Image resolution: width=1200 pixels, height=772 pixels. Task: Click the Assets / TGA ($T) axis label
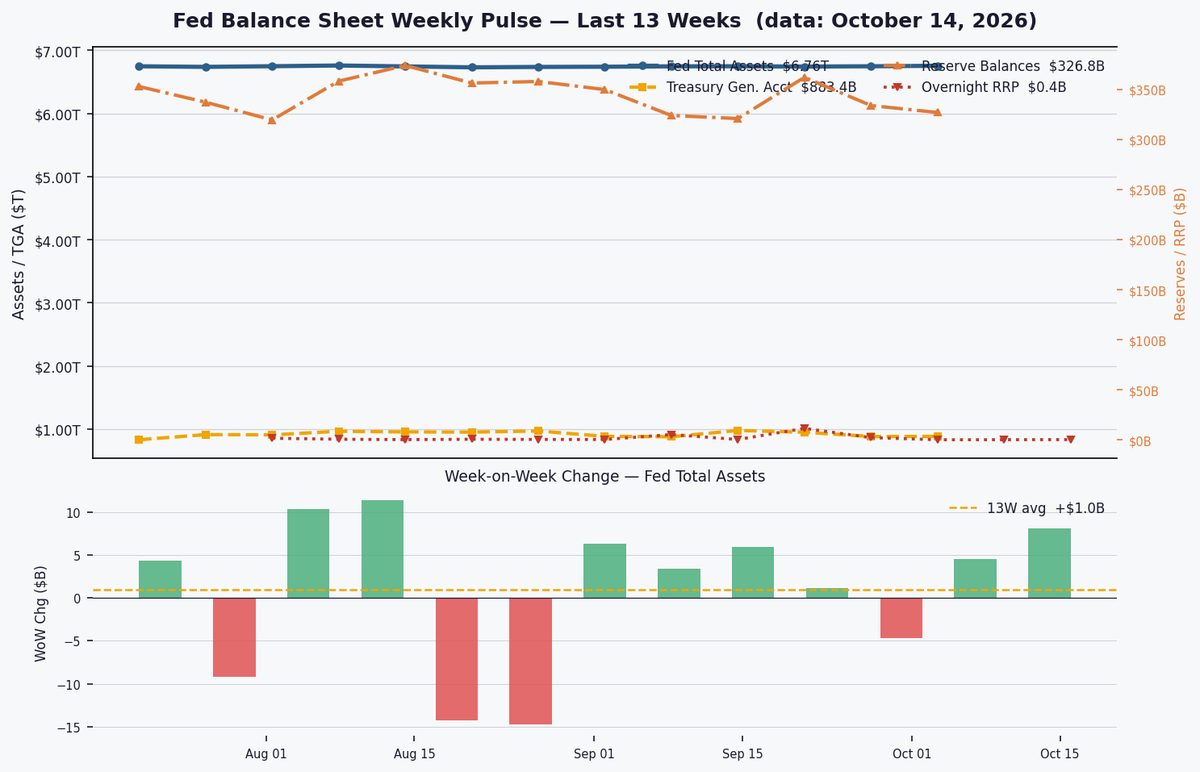pos(18,254)
